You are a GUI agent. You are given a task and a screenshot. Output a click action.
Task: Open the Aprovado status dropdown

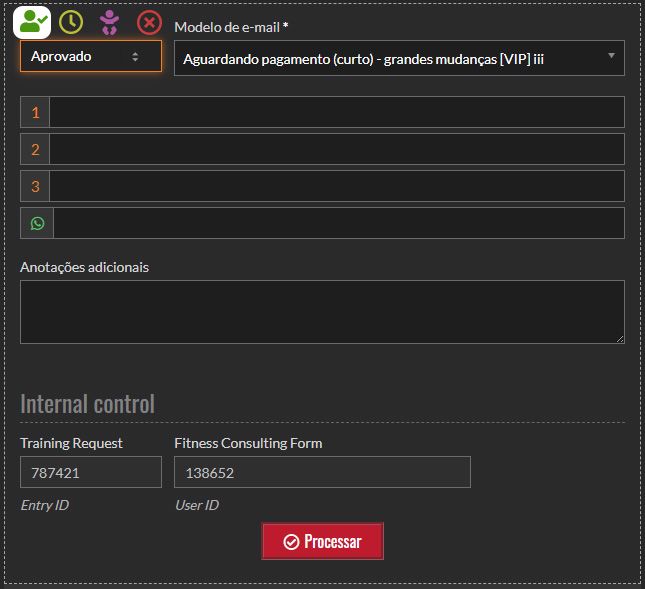tap(91, 56)
